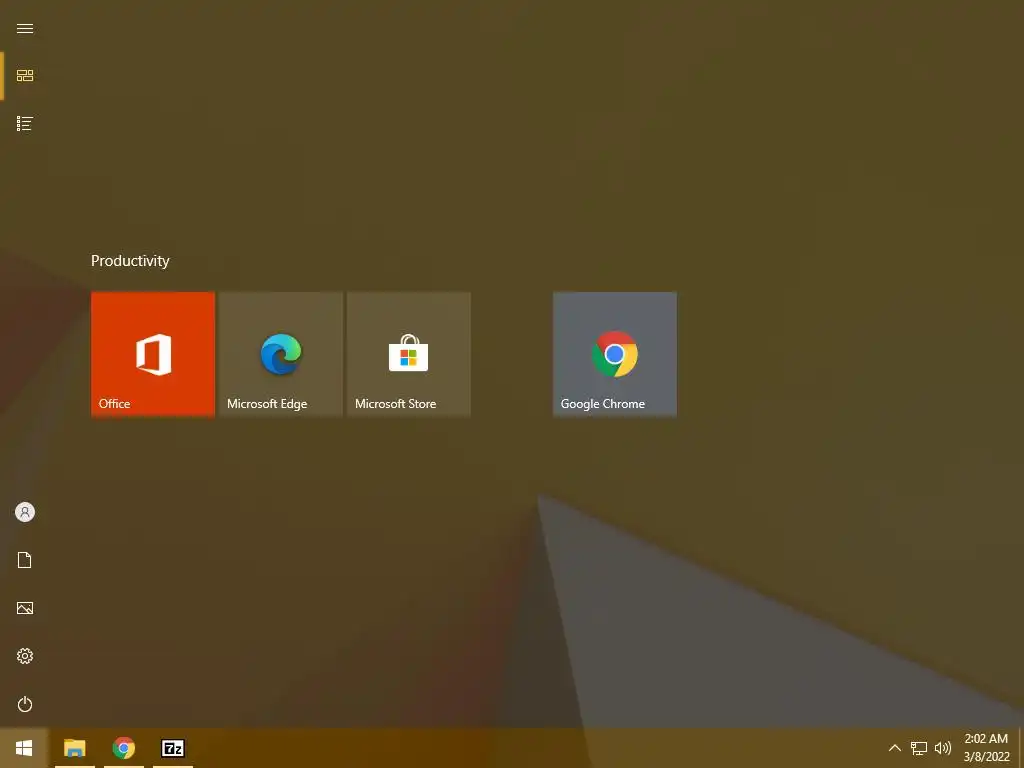Open the volume tray icon
1024x768 pixels.
click(x=942, y=748)
